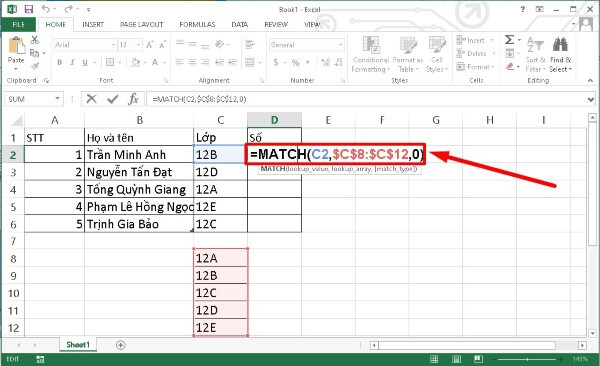Click Merge & Center icon
The width and height of the screenshot is (600, 366).
coord(250,62)
